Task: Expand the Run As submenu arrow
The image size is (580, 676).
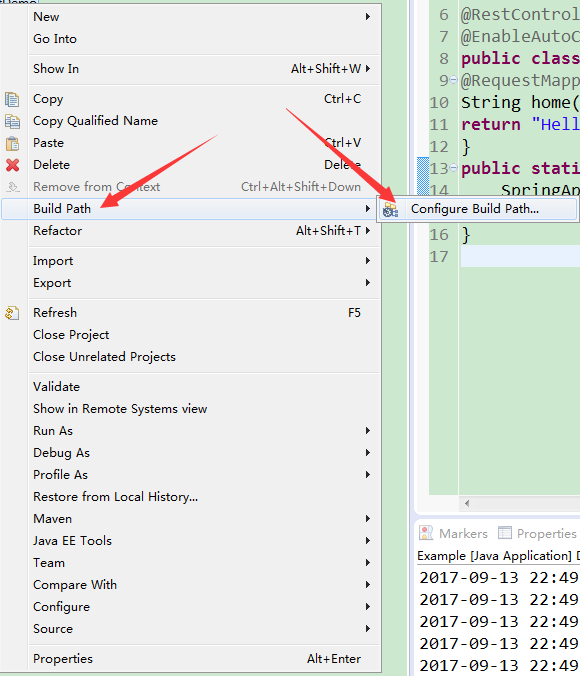Action: [x=367, y=431]
